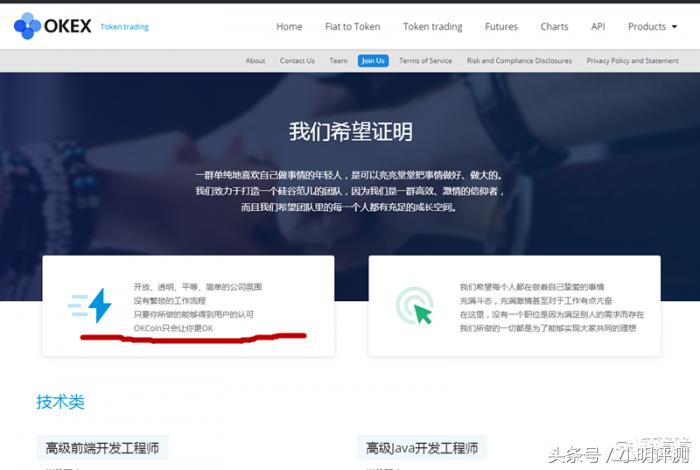Viewport: 700px width, 470px height.
Task: Open the Charts page
Action: [554, 27]
